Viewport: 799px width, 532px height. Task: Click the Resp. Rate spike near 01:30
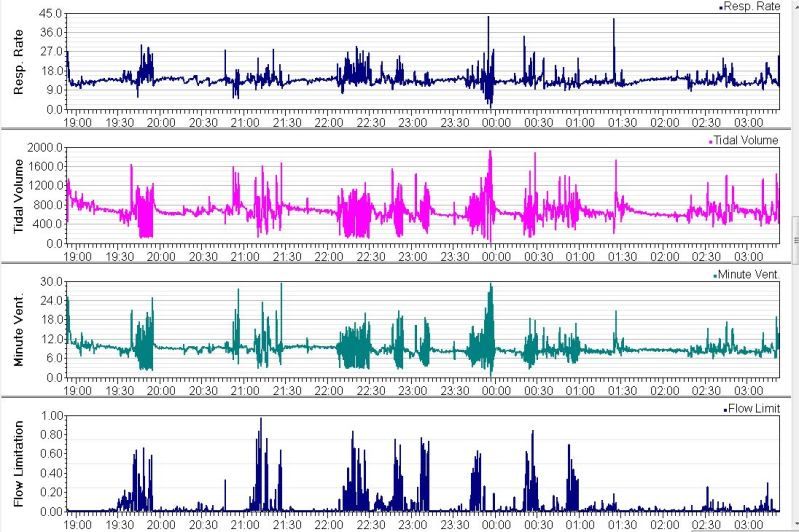point(614,20)
